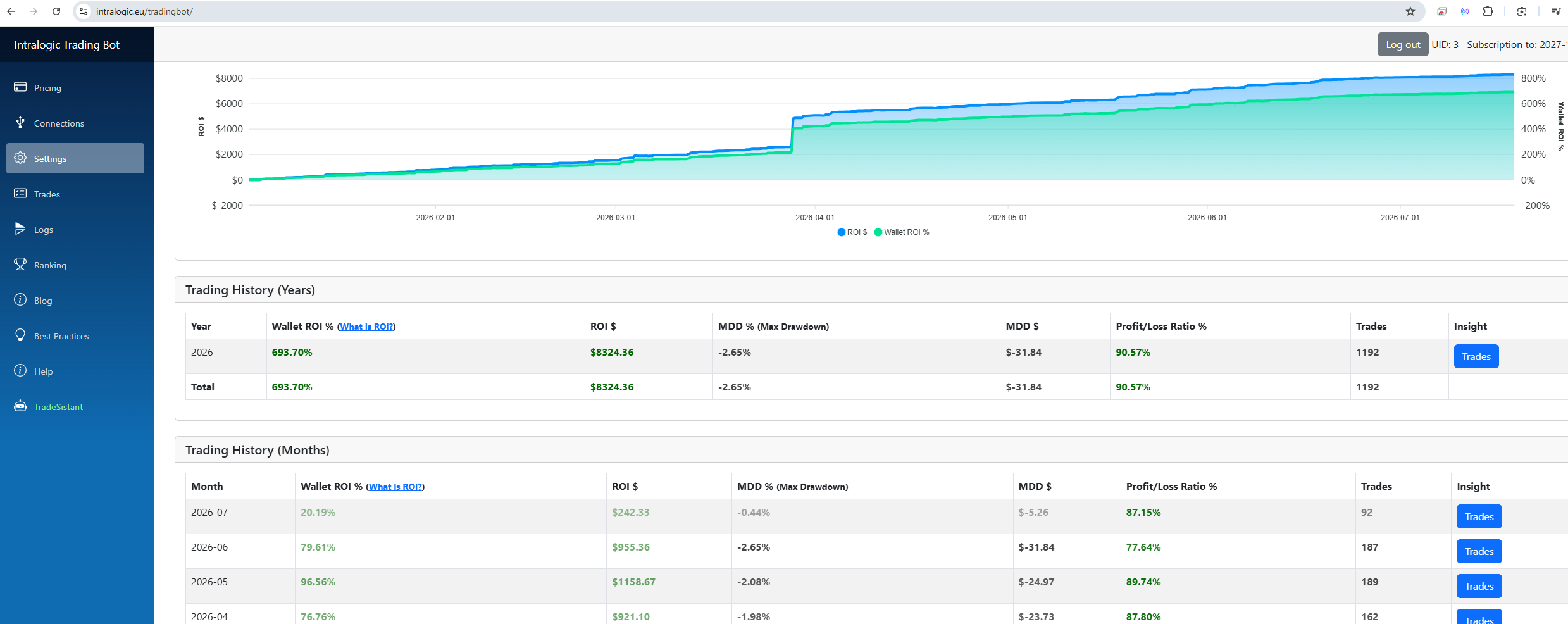Click the Logs paper plane icon
Image resolution: width=1568 pixels, height=624 pixels.
[20, 229]
